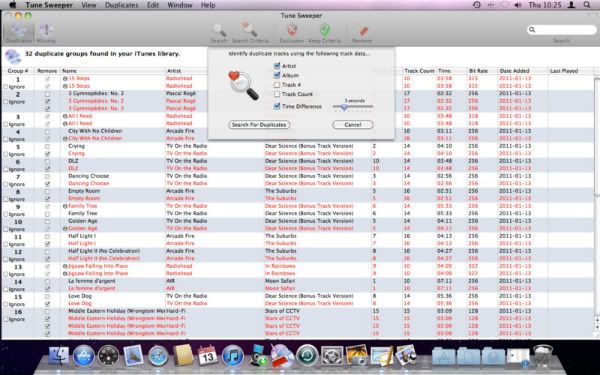Sort by the Name column header
The width and height of the screenshot is (600, 375).
point(113,71)
